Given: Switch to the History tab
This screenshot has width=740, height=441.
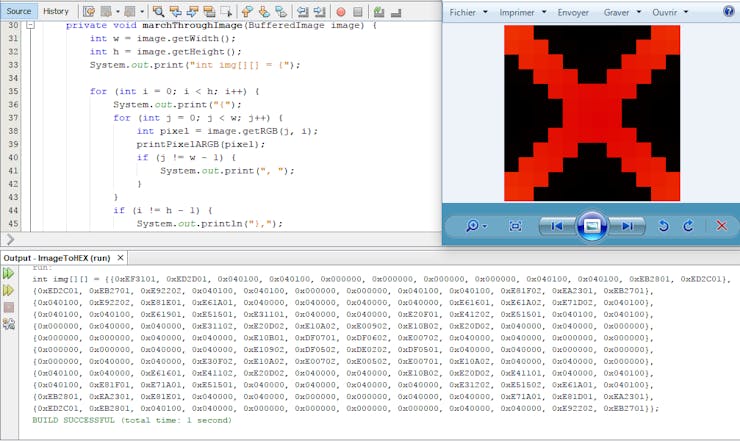Looking at the screenshot, I should pos(56,11).
